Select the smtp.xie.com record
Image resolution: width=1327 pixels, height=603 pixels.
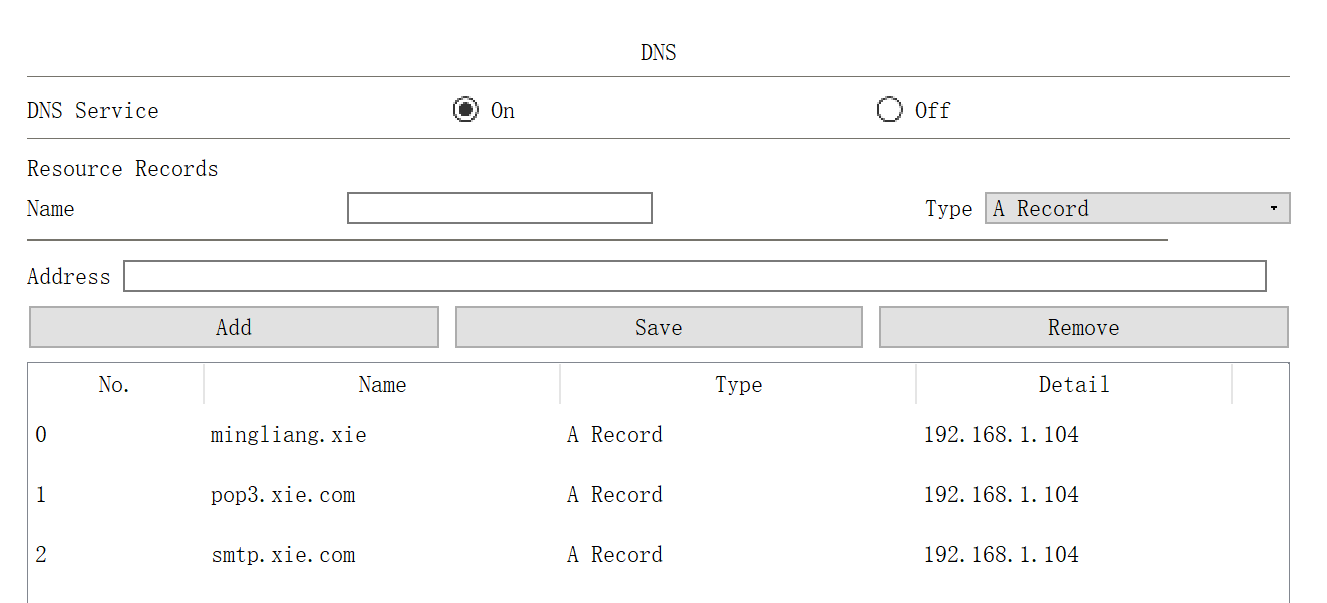click(283, 555)
